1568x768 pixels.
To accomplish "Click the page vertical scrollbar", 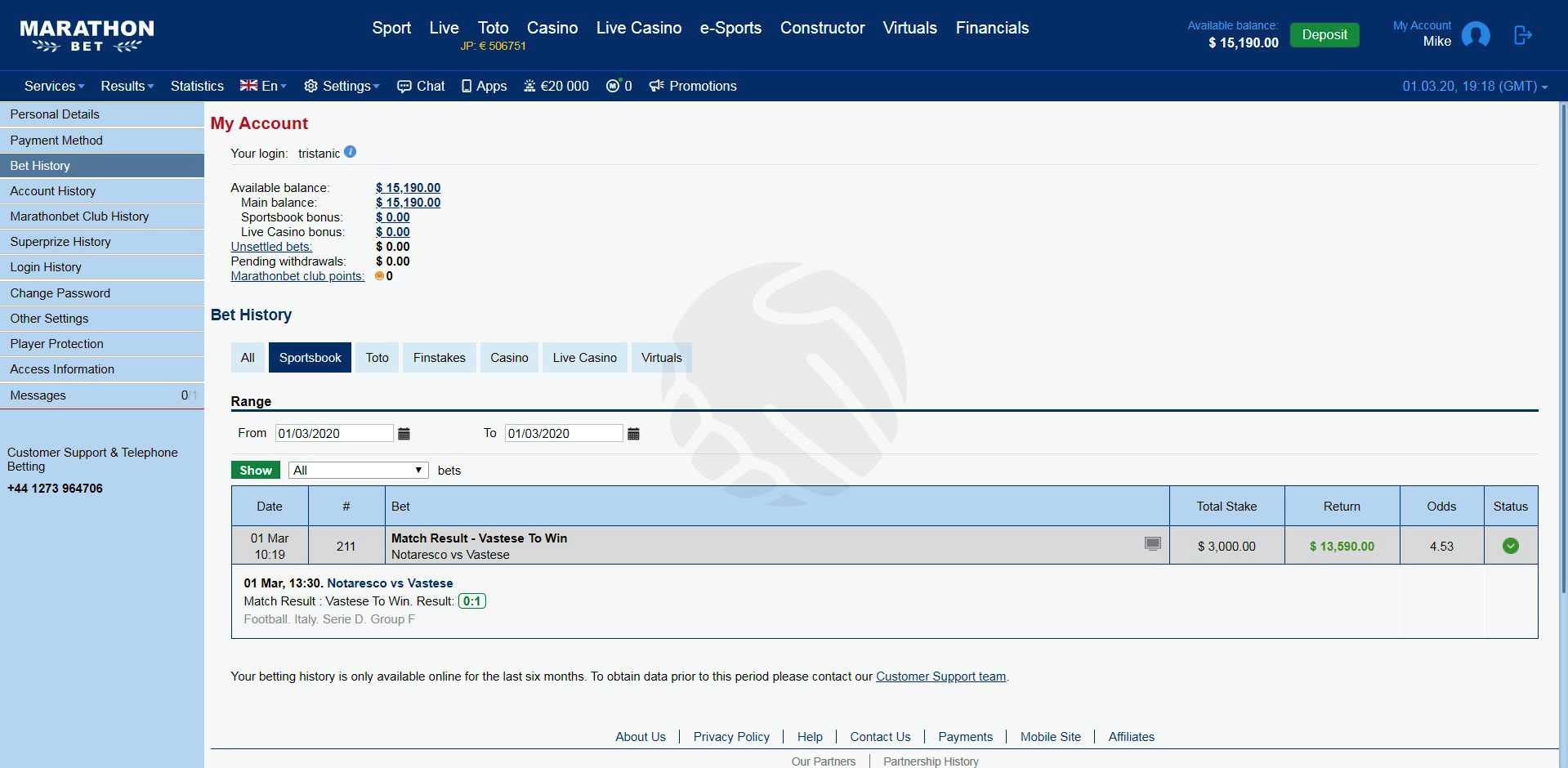I will 1563,347.
